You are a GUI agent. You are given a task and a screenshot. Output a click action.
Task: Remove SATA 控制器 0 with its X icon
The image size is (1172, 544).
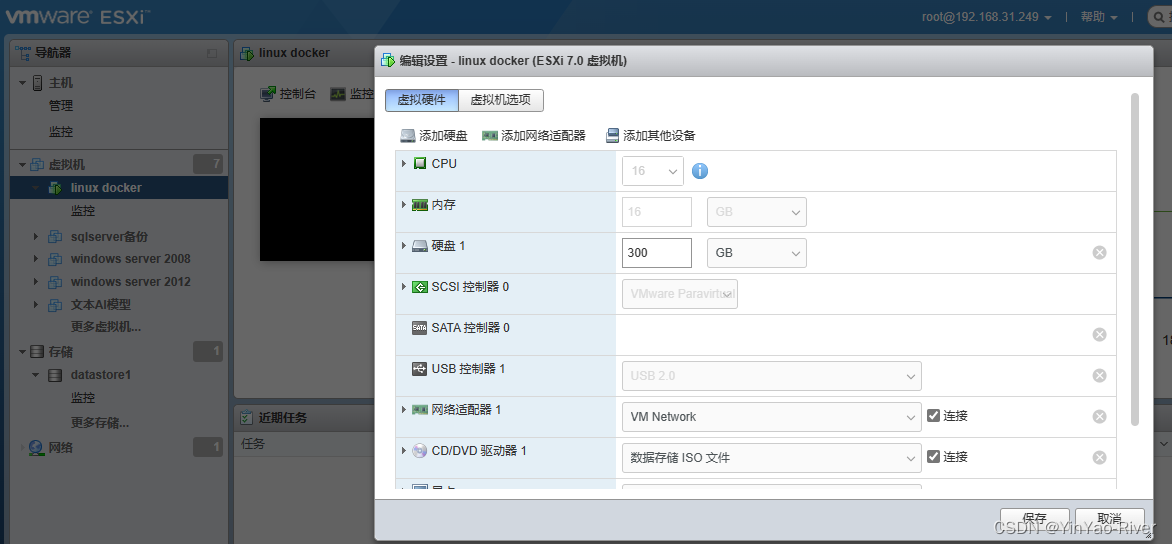(1099, 335)
